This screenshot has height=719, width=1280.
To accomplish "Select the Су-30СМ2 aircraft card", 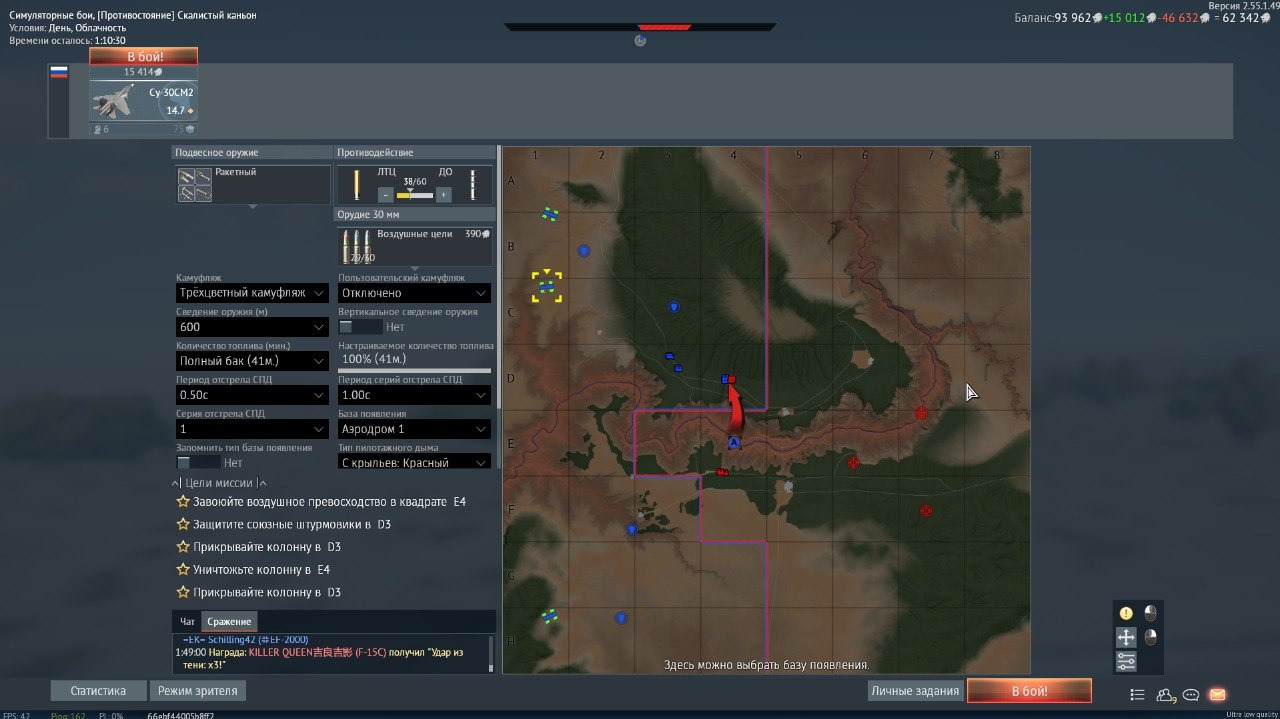I will click(x=143, y=101).
